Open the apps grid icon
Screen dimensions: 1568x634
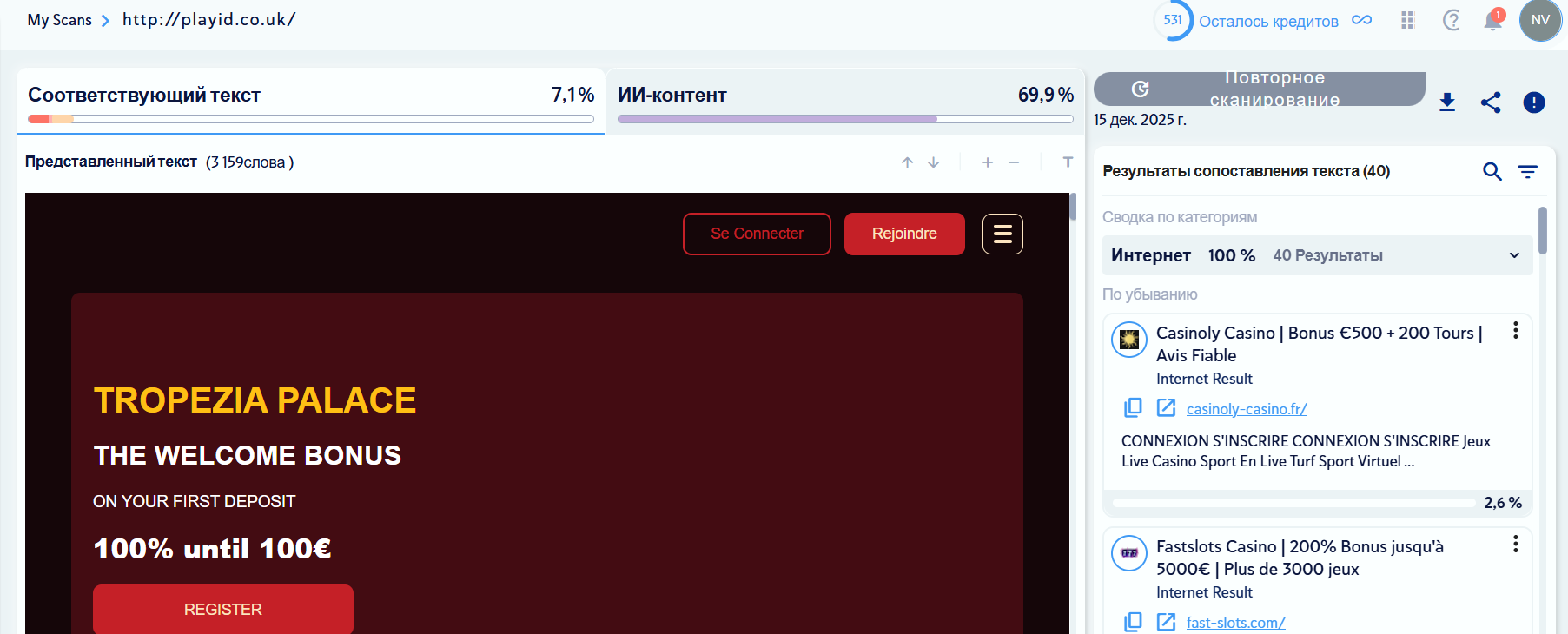(1407, 20)
